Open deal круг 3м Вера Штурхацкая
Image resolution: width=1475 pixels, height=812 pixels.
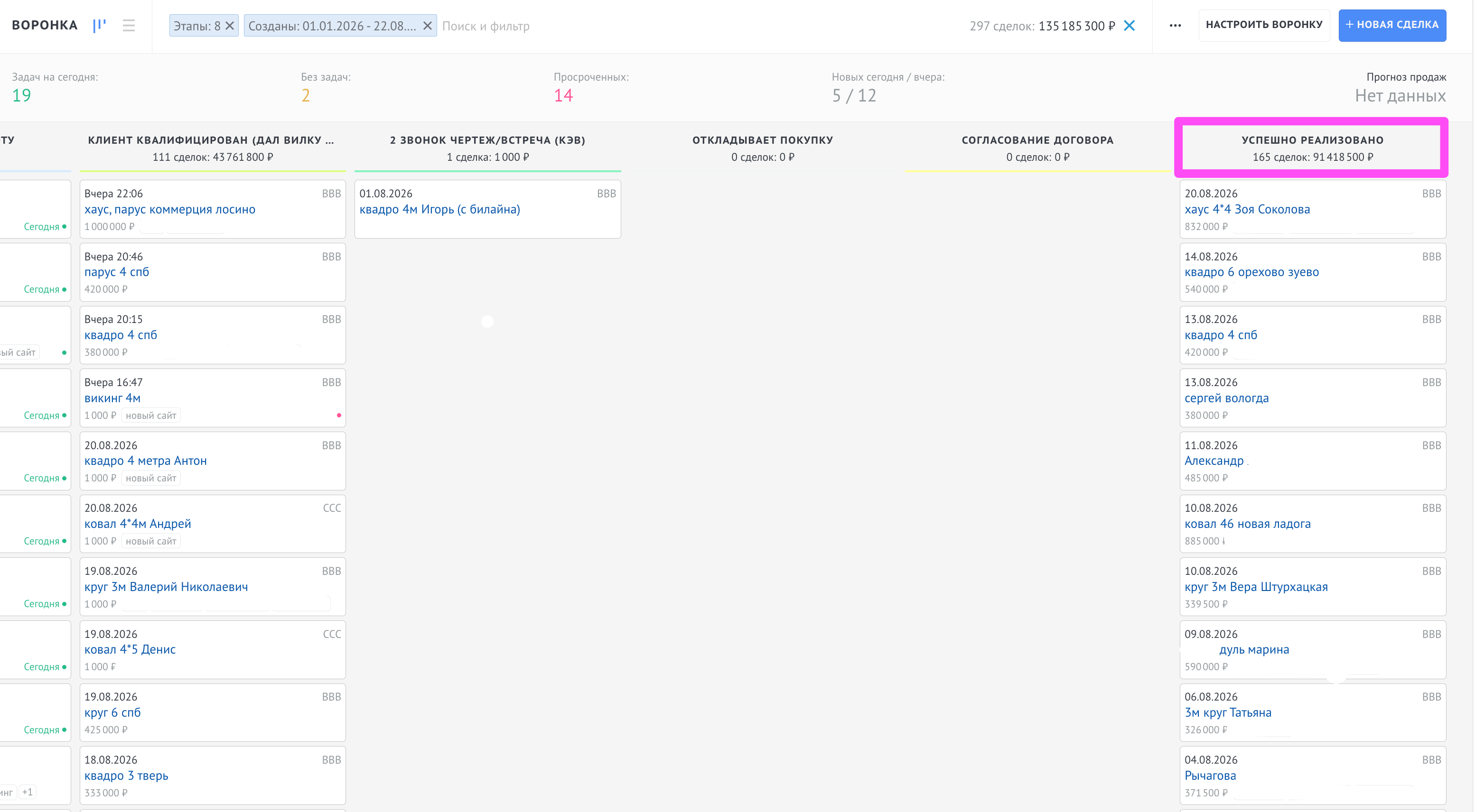(1256, 587)
